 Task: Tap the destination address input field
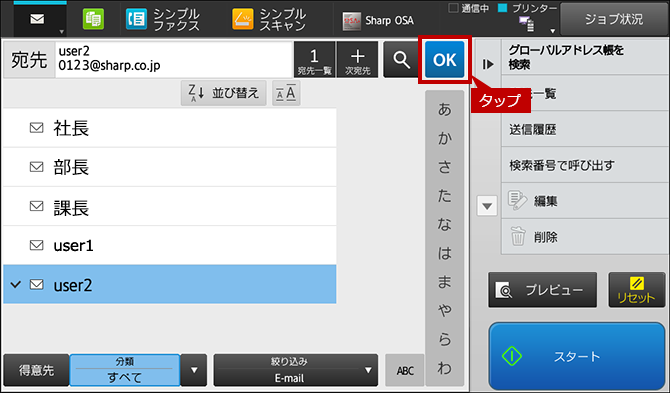pos(173,59)
